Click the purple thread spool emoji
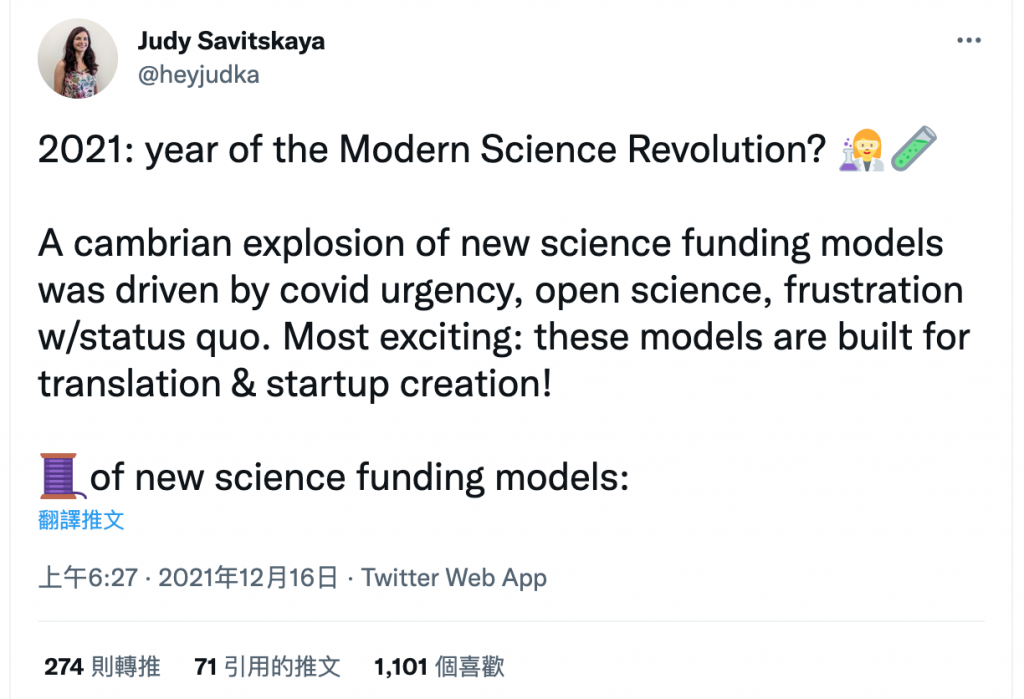Image resolution: width=1024 pixels, height=699 pixels. tap(60, 476)
